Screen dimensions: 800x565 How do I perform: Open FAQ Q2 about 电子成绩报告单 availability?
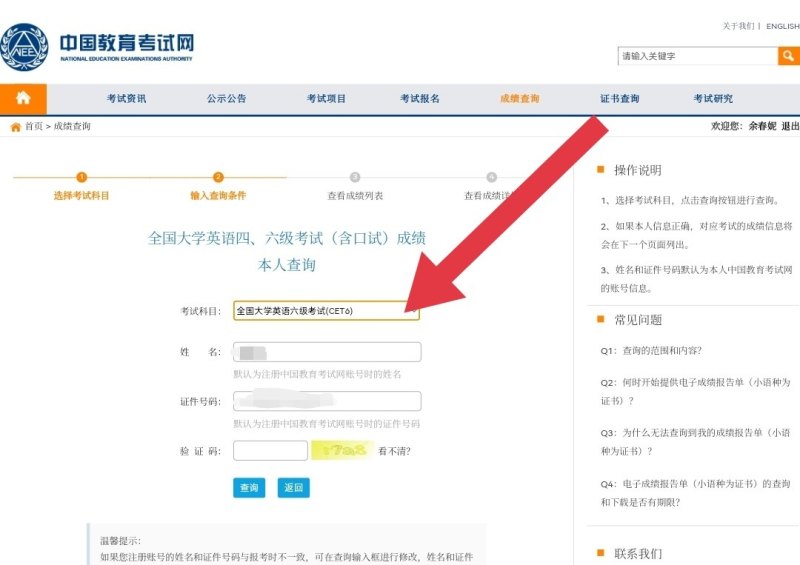point(695,391)
